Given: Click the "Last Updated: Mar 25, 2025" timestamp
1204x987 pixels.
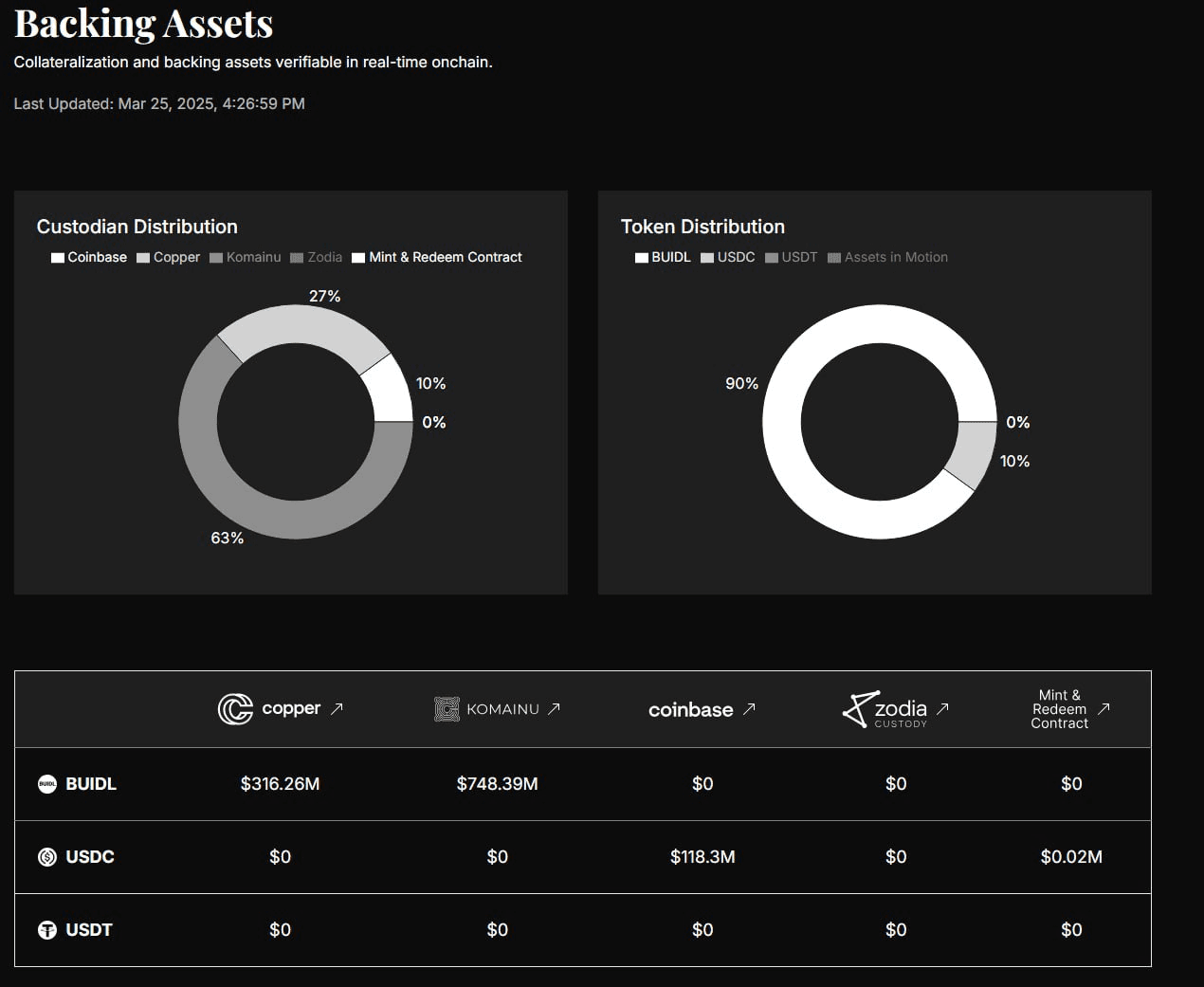Looking at the screenshot, I should (x=159, y=103).
